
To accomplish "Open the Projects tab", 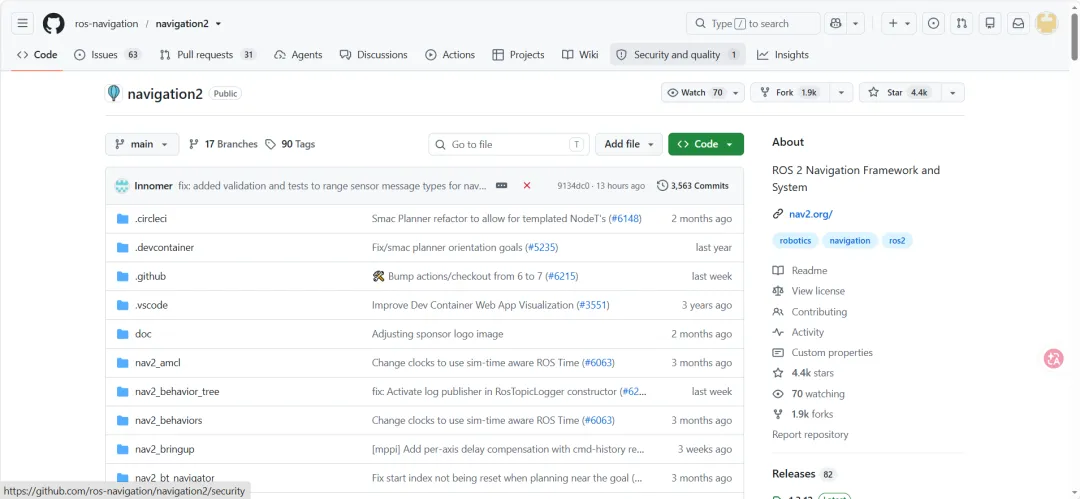I will 518,54.
